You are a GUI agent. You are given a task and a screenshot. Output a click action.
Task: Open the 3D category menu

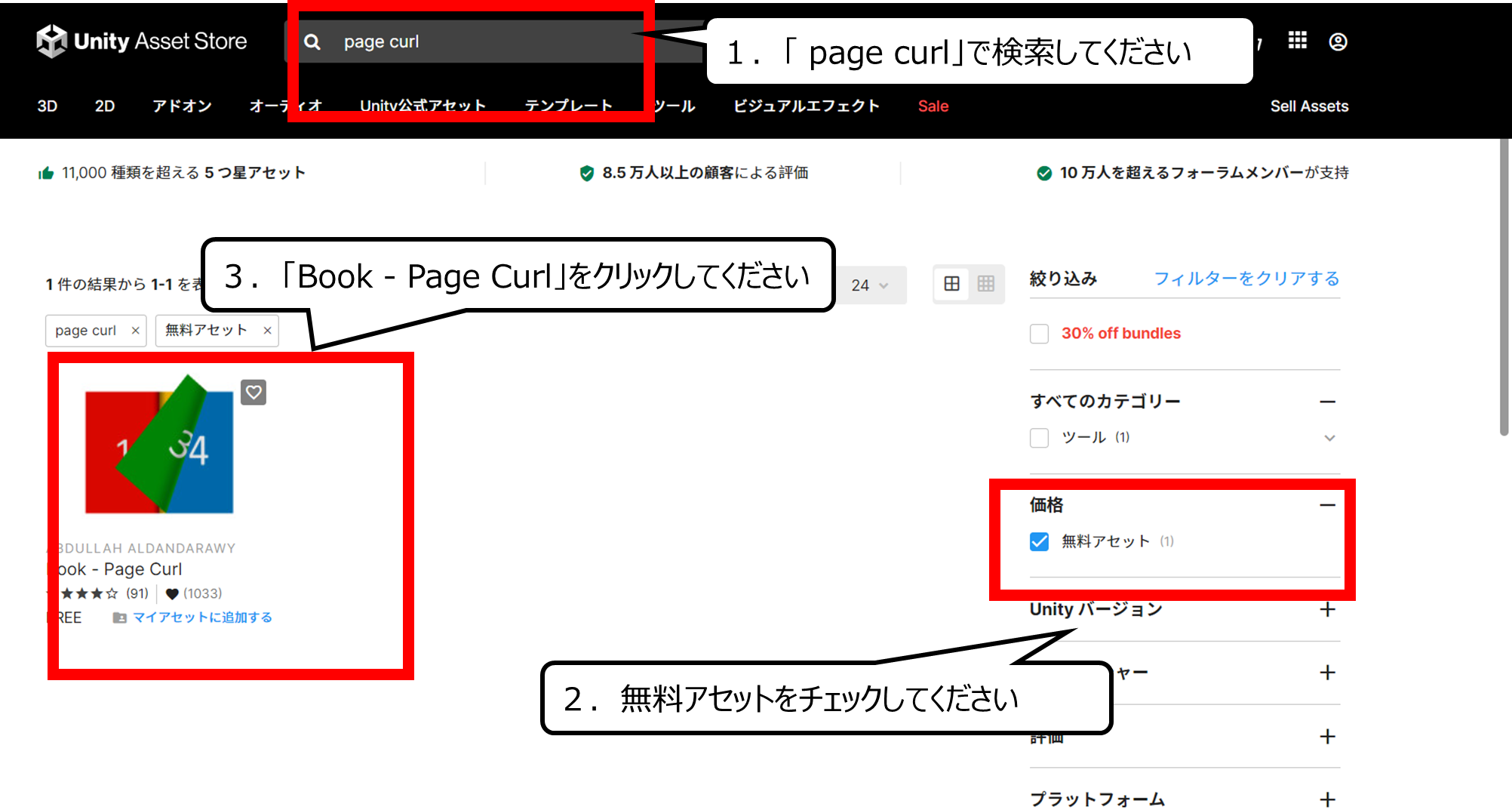[48, 106]
